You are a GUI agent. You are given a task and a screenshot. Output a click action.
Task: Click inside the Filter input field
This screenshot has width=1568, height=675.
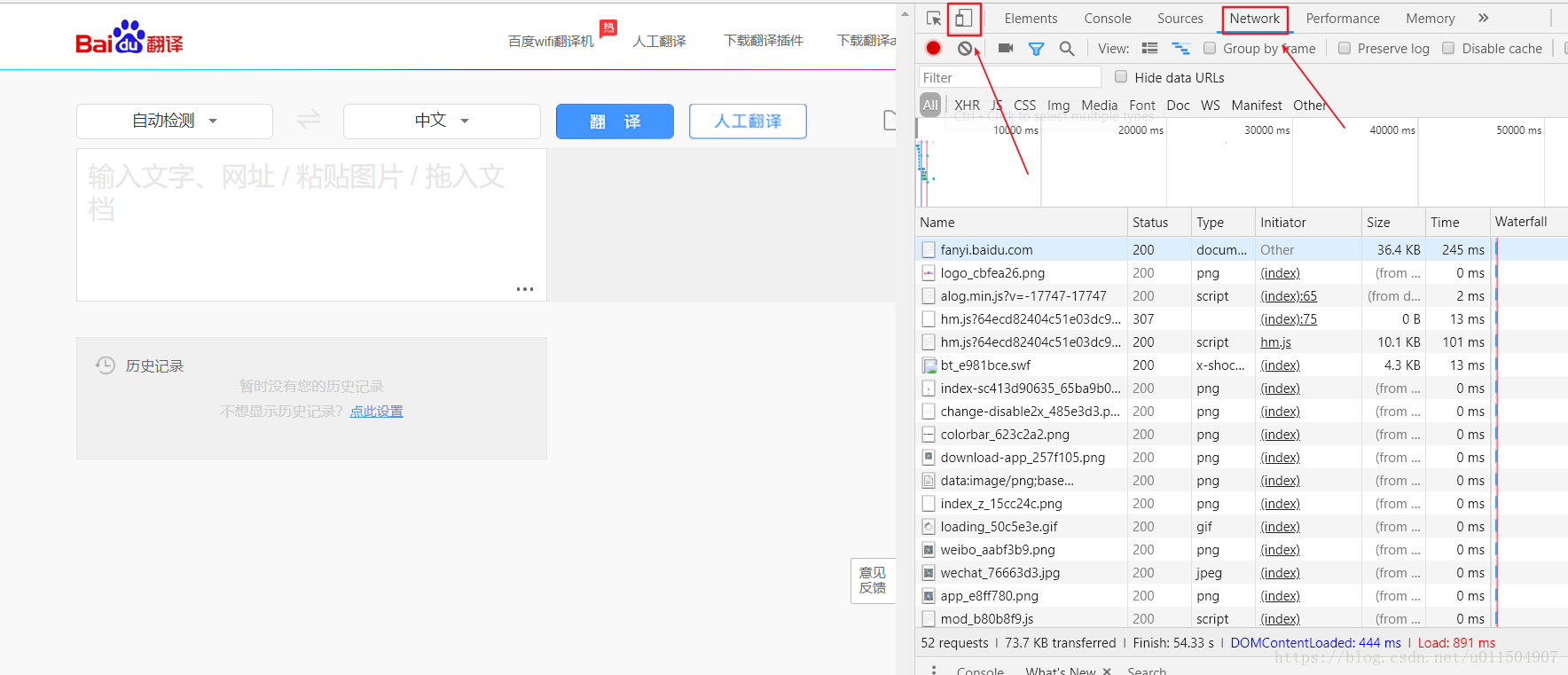[x=1010, y=77]
